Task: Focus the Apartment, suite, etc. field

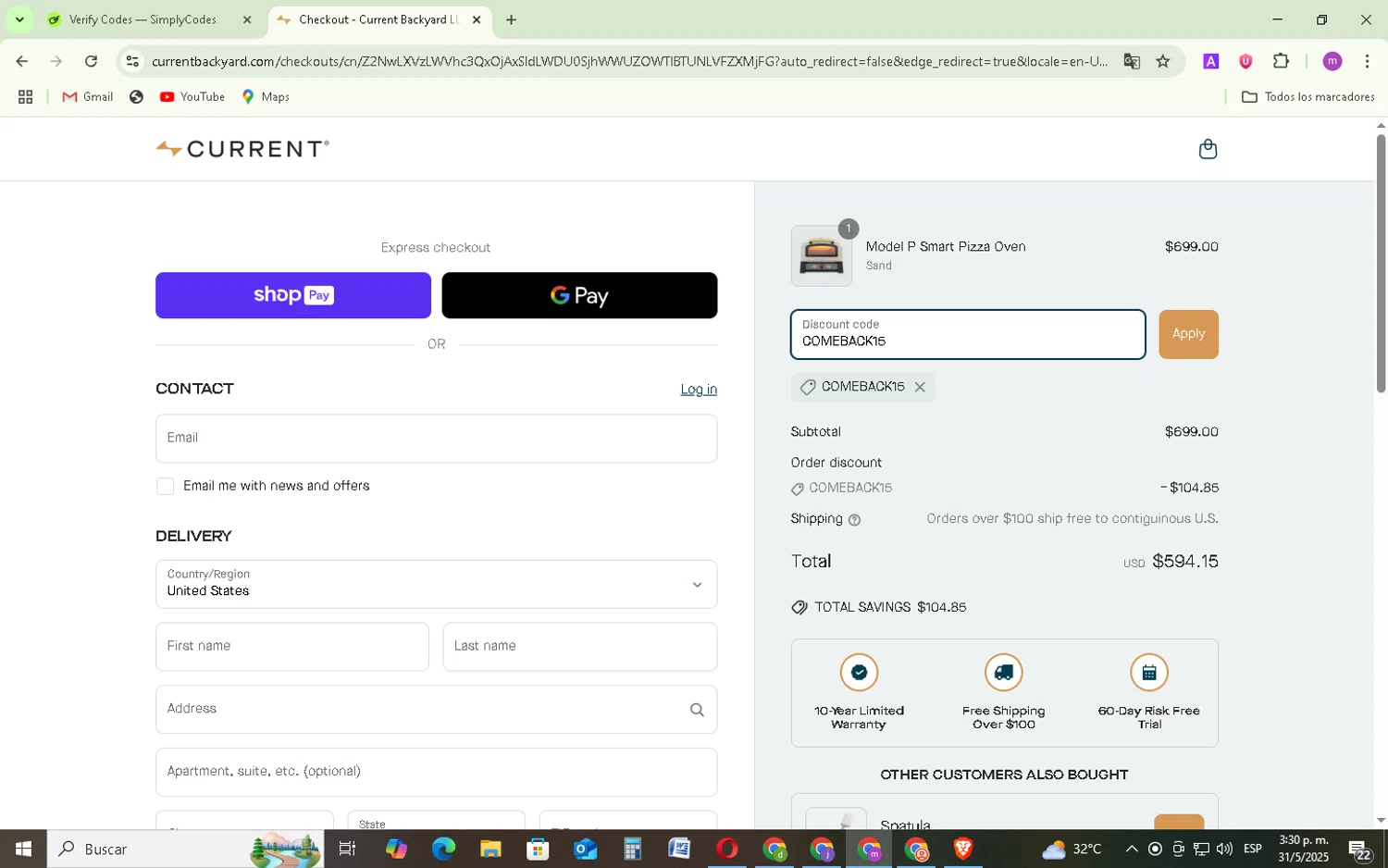Action: pyautogui.click(x=436, y=772)
